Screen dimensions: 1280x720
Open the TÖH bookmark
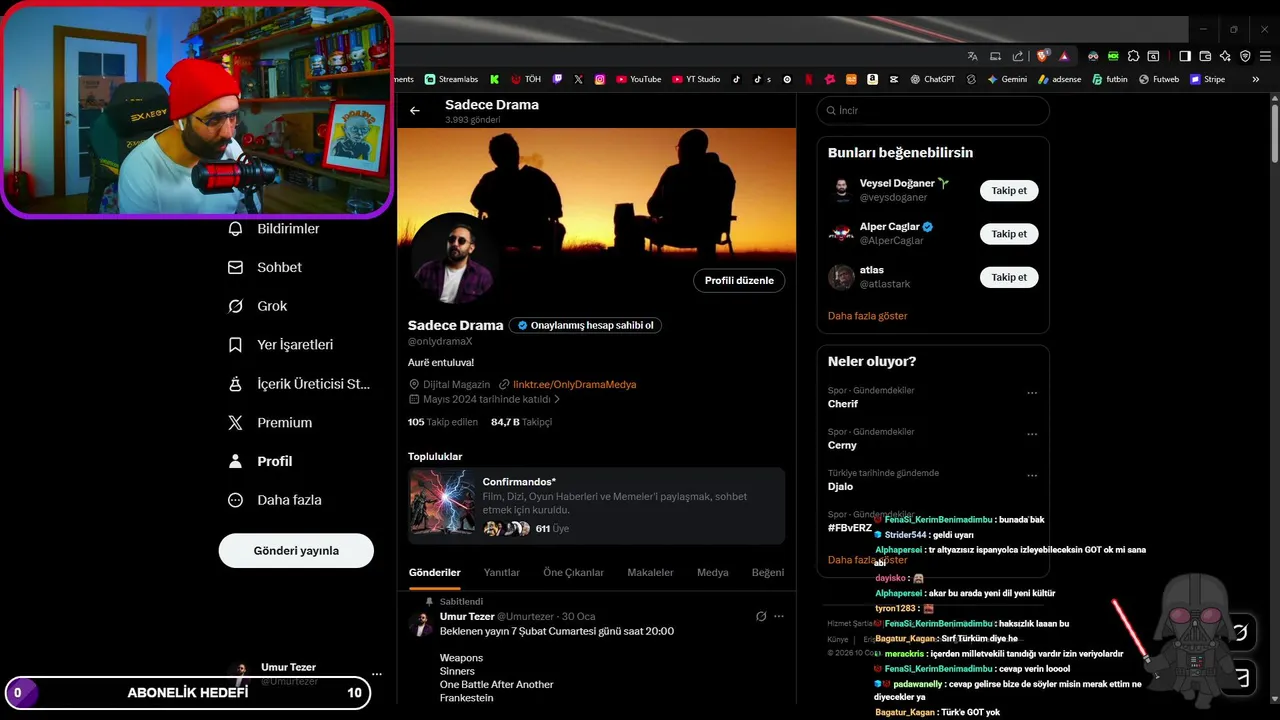[526, 79]
